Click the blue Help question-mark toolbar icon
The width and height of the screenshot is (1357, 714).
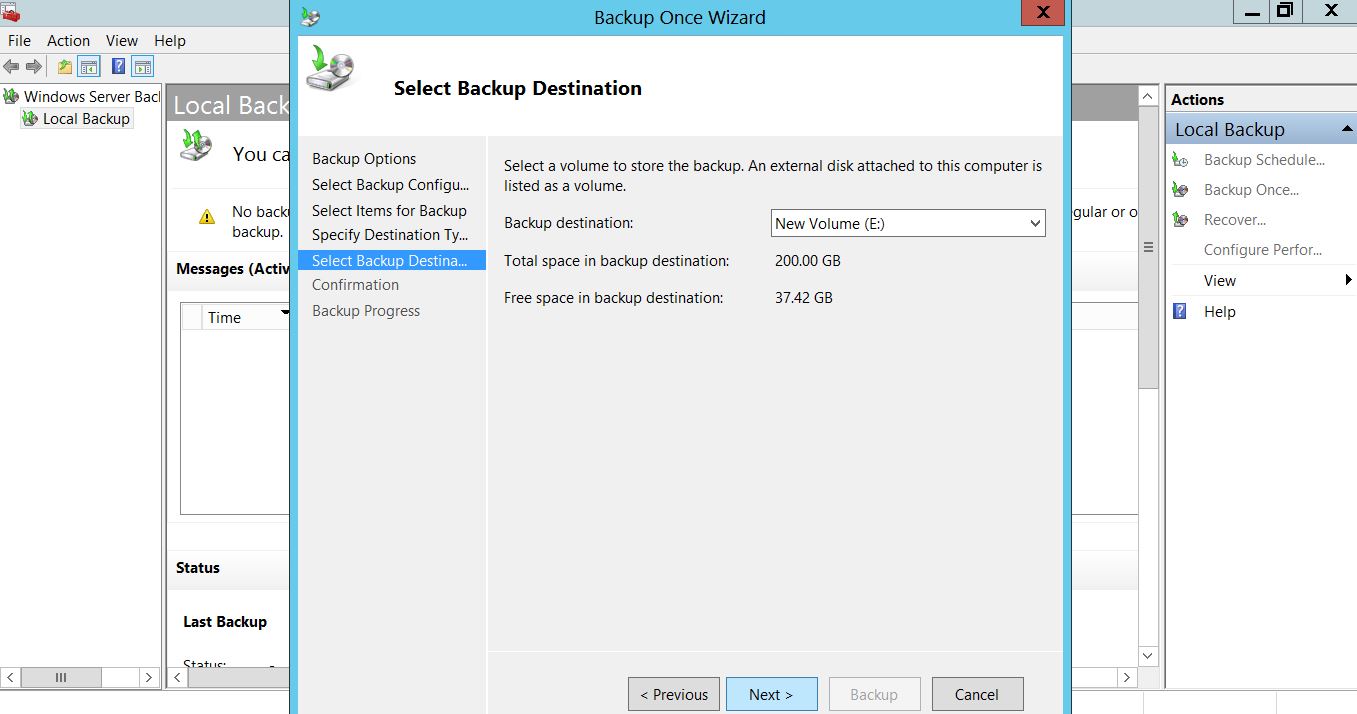point(119,67)
